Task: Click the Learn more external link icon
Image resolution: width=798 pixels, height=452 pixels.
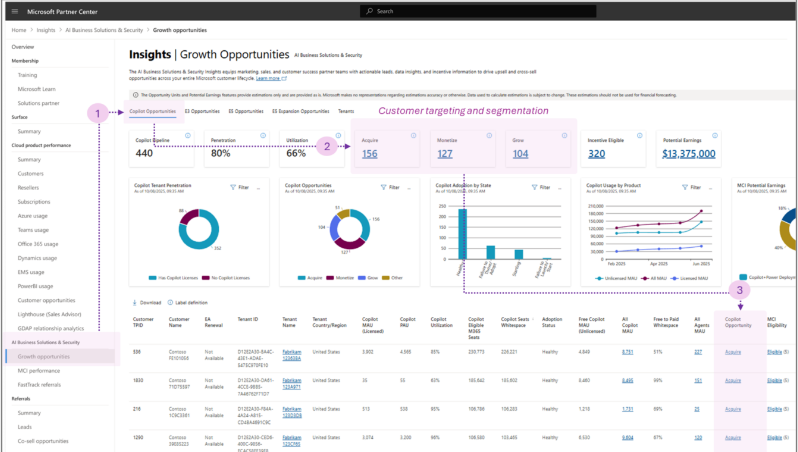Action: click(284, 77)
